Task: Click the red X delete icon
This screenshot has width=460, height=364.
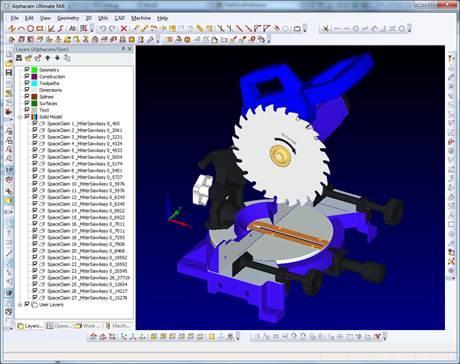Action: click(x=124, y=29)
